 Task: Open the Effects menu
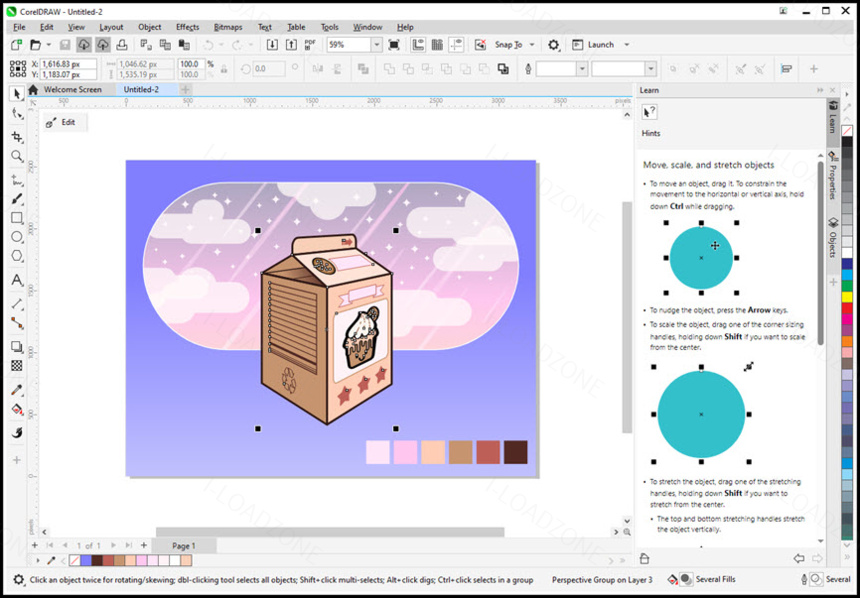tap(188, 27)
